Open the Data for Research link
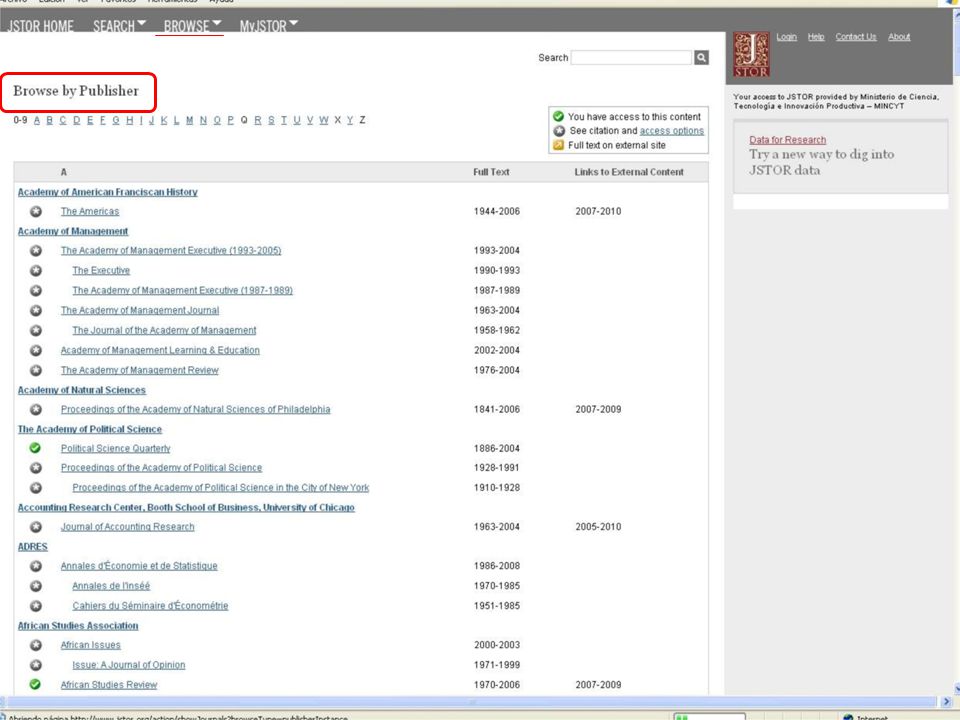 [787, 140]
